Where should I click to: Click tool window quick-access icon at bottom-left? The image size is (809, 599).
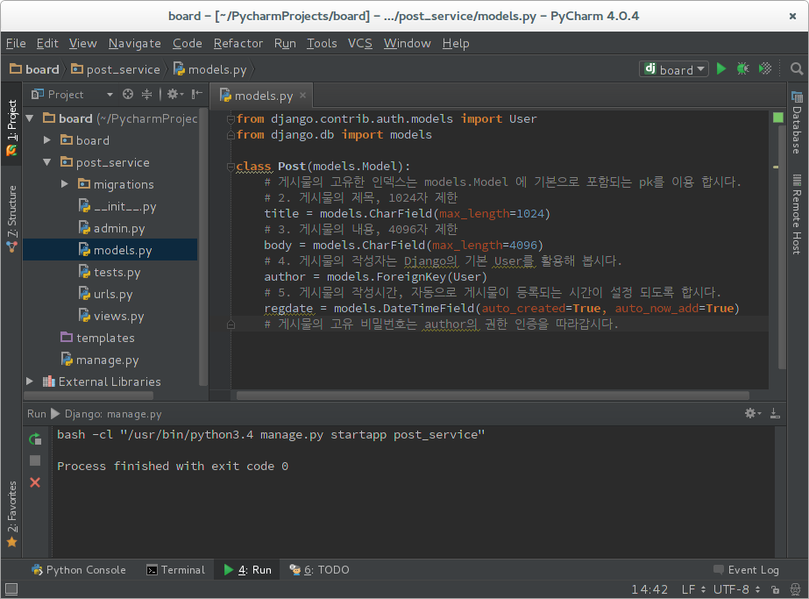(x=11, y=589)
